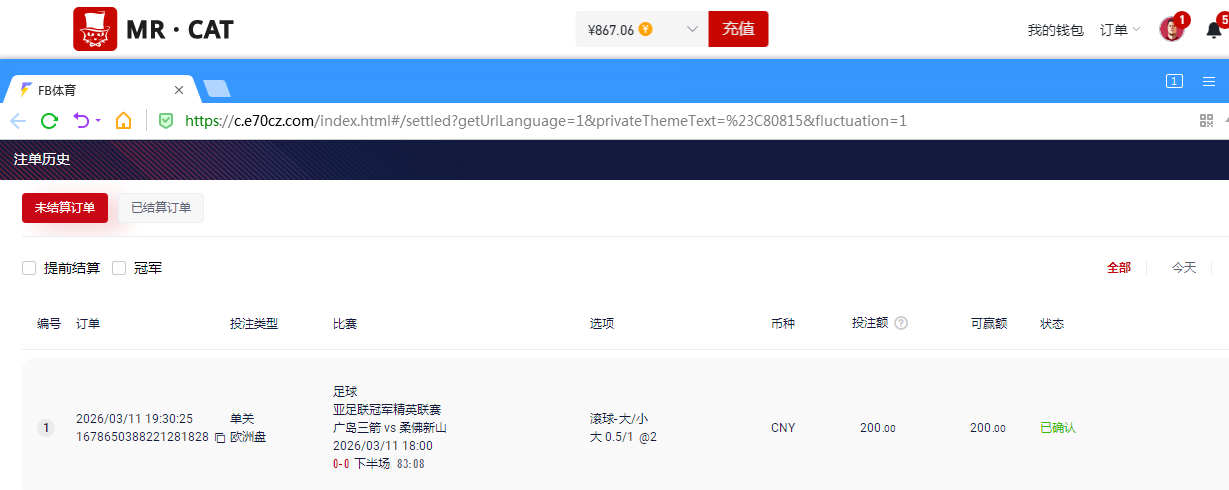Click the 广岛三箭 vs 柔佛新山 match text
This screenshot has height=490, width=1229.
[390, 428]
